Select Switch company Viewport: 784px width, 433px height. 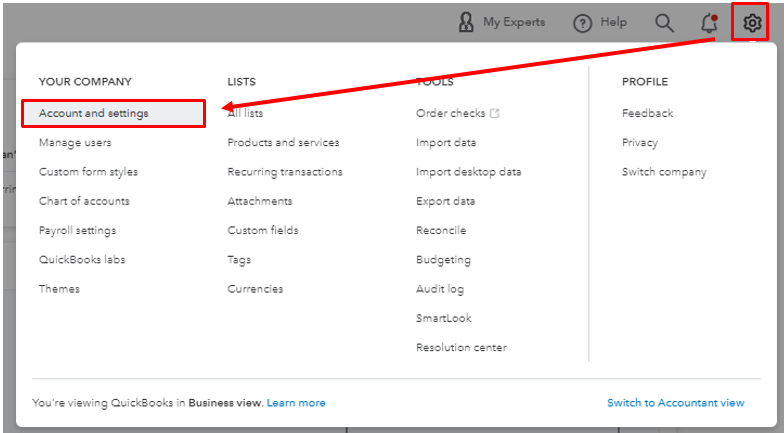click(x=664, y=172)
